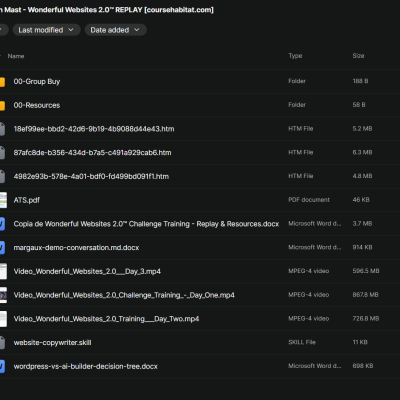400x400 pixels.
Task: Click the PDF document type label
Action: (309, 200)
